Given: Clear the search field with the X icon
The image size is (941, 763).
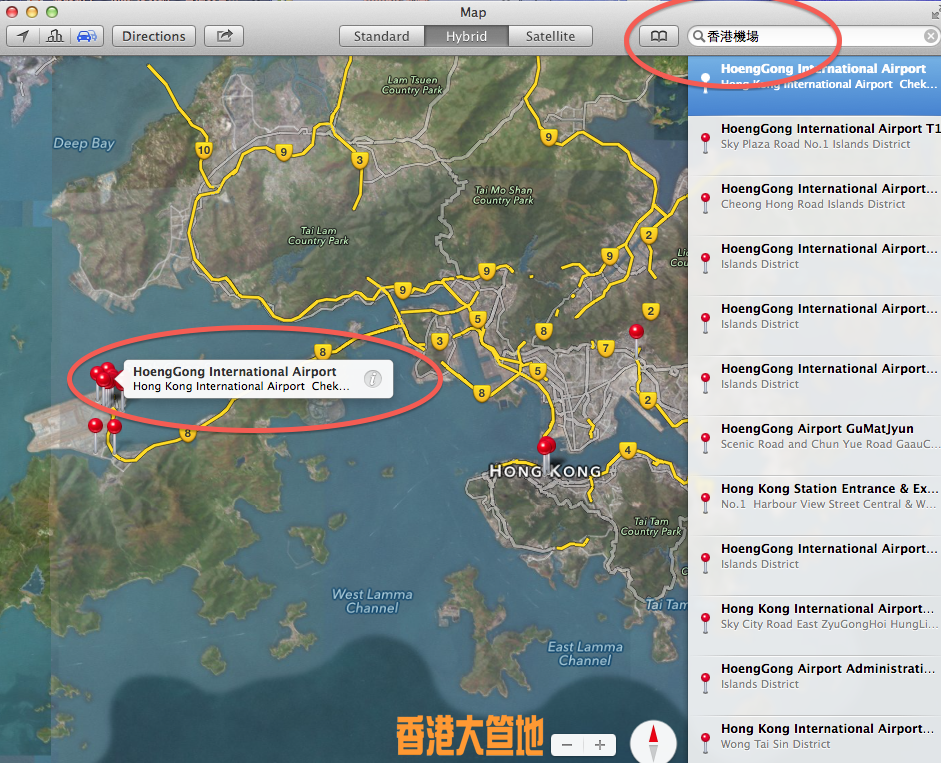Looking at the screenshot, I should pos(931,36).
